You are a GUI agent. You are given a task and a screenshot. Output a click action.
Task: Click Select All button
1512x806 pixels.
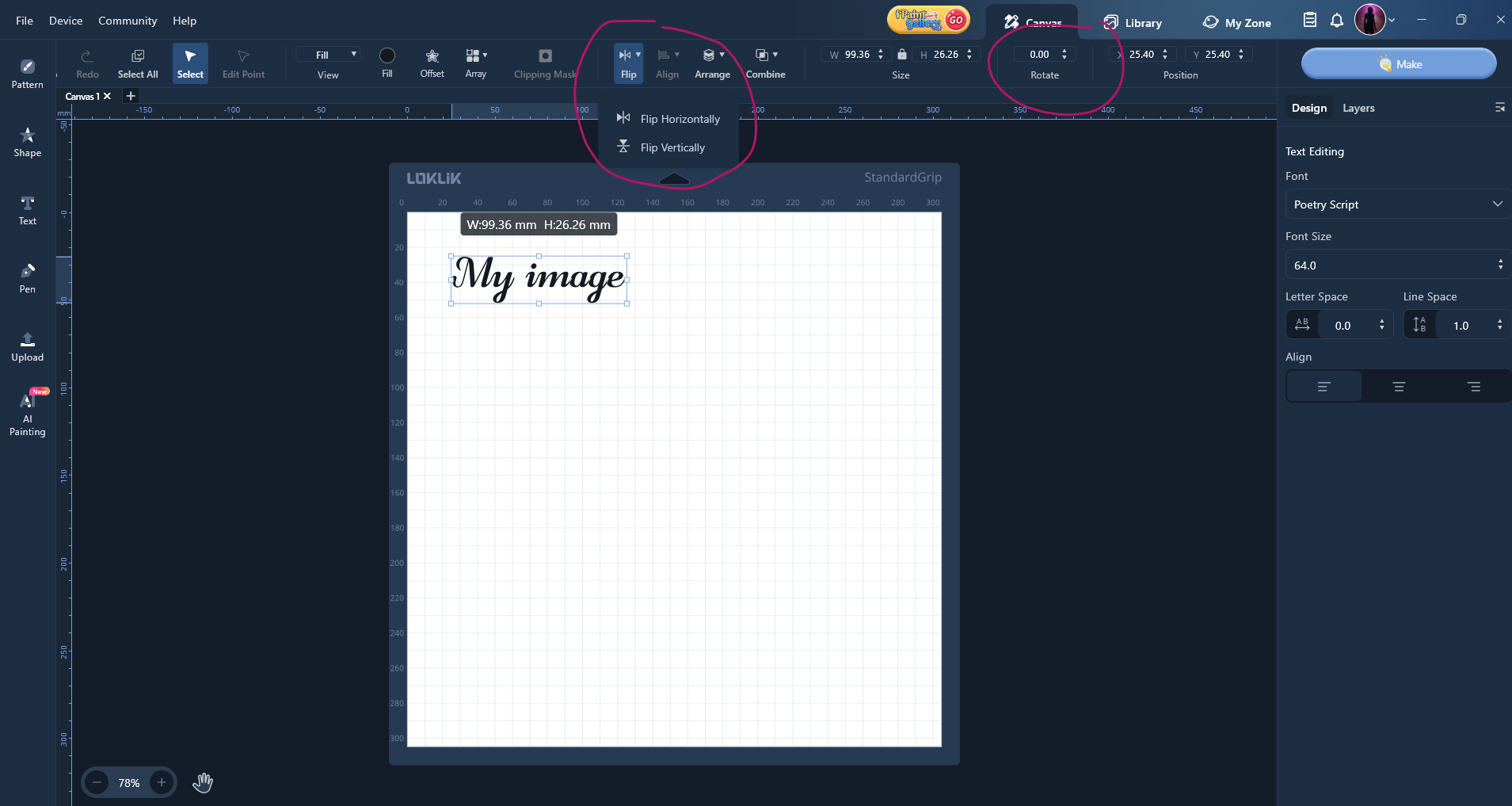click(x=138, y=63)
